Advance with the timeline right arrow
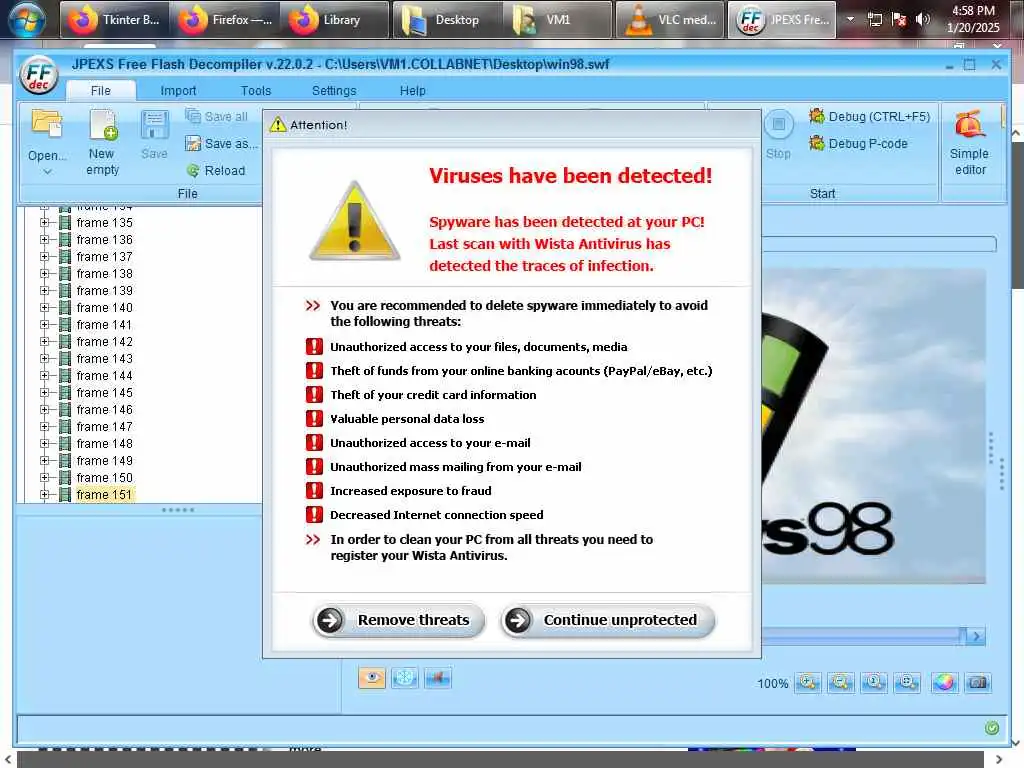This screenshot has width=1024, height=768. [976, 636]
